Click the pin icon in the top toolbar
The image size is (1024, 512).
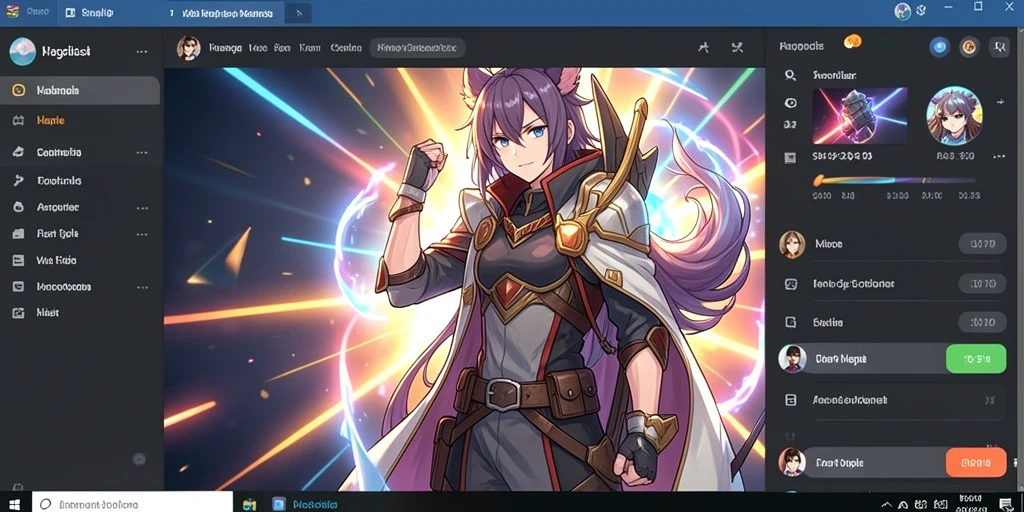(x=703, y=47)
